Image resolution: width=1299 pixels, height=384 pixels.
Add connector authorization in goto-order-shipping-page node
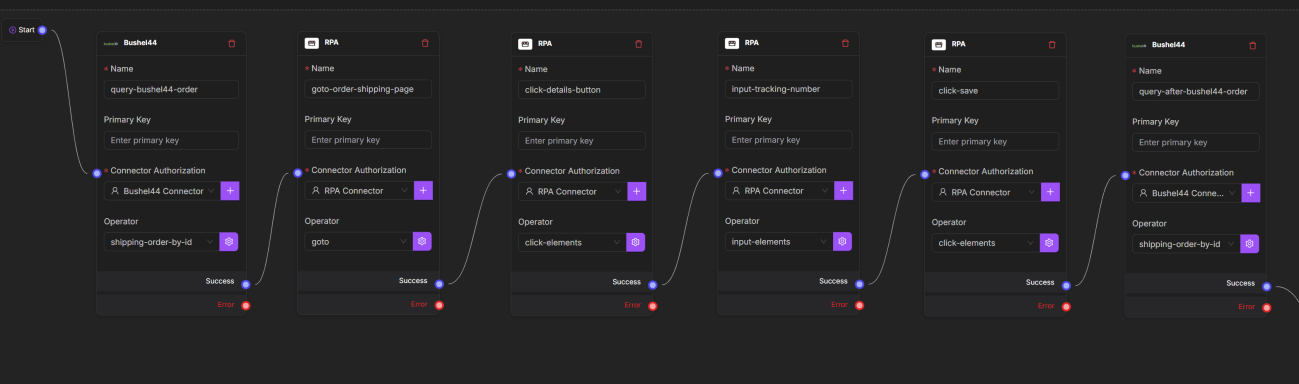tap(423, 190)
